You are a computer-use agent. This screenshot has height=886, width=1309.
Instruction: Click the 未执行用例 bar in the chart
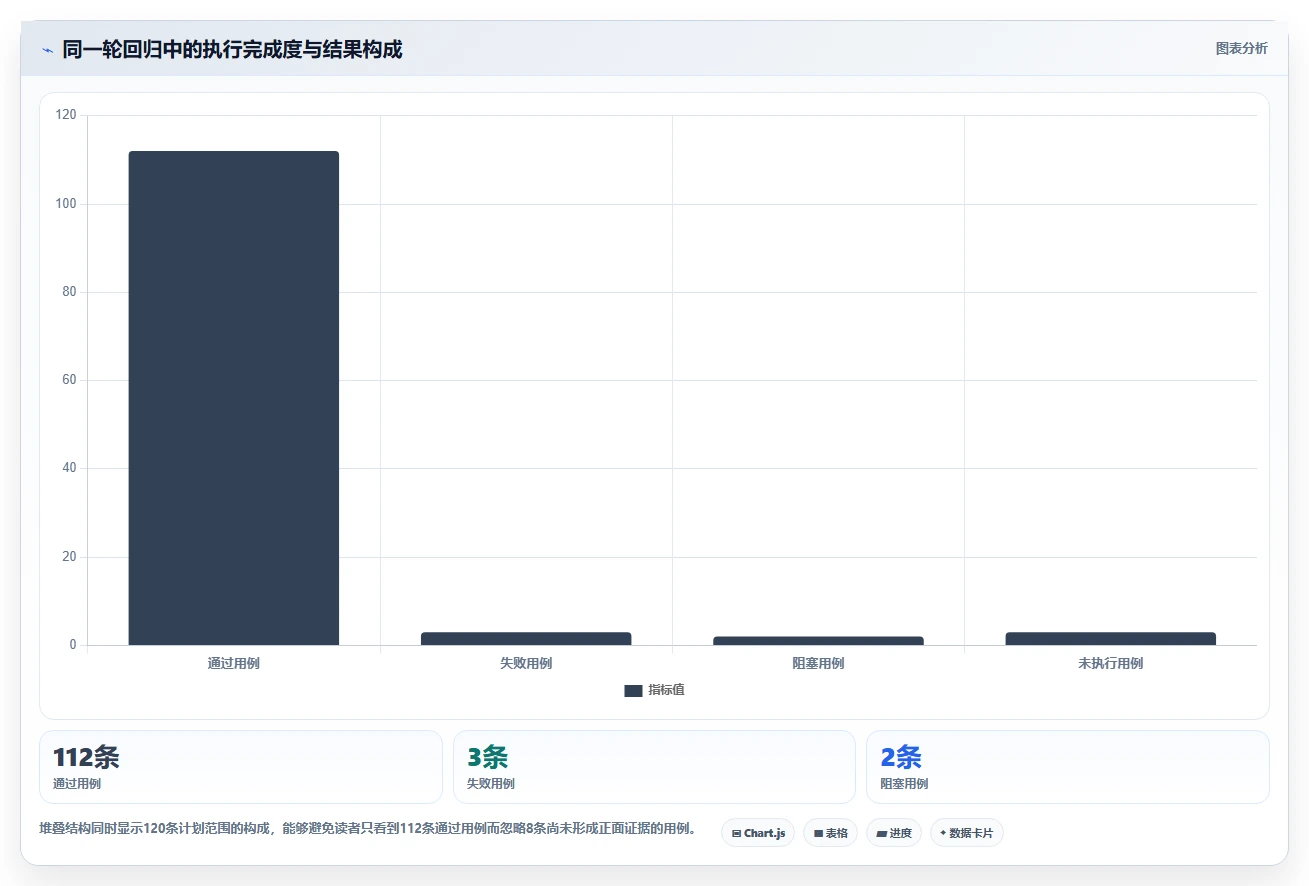tap(1111, 638)
